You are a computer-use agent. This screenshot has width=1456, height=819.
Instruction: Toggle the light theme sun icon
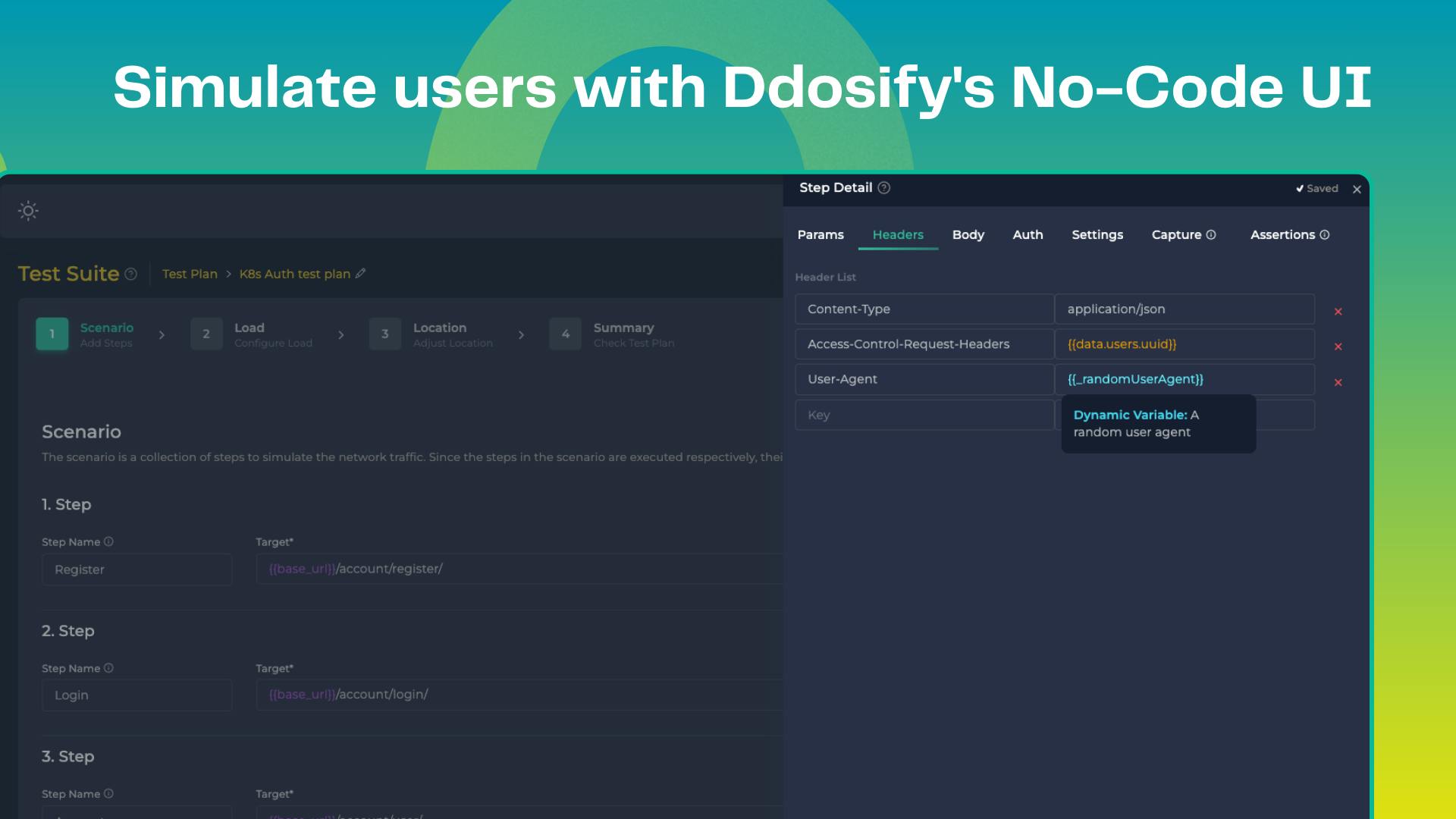click(28, 211)
